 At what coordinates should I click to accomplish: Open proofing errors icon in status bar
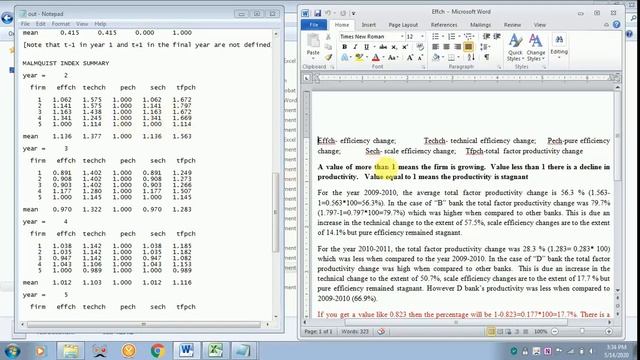point(381,331)
